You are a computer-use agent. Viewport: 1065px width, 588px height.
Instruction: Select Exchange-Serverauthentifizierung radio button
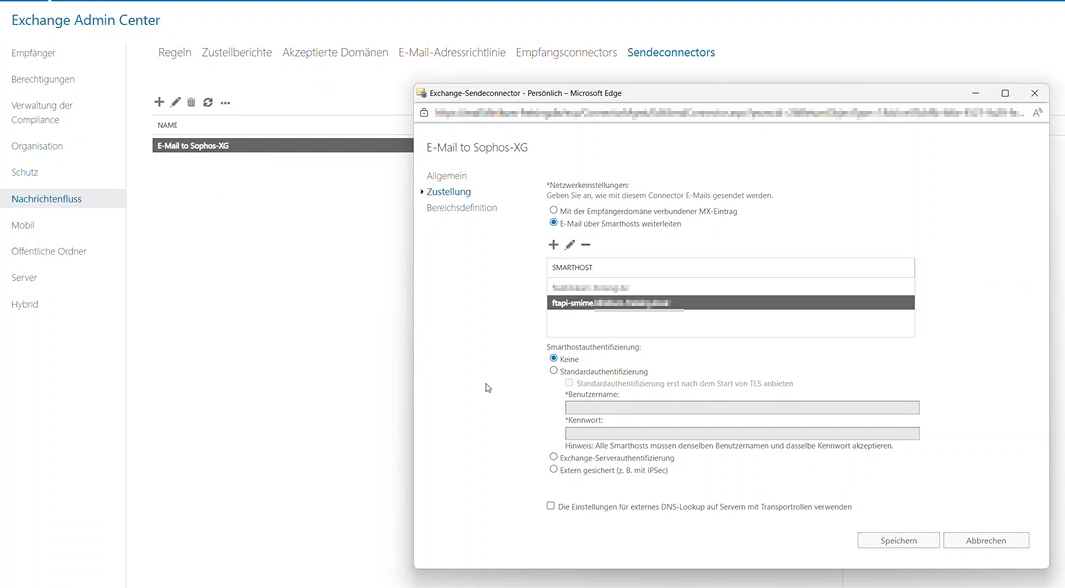(554, 457)
